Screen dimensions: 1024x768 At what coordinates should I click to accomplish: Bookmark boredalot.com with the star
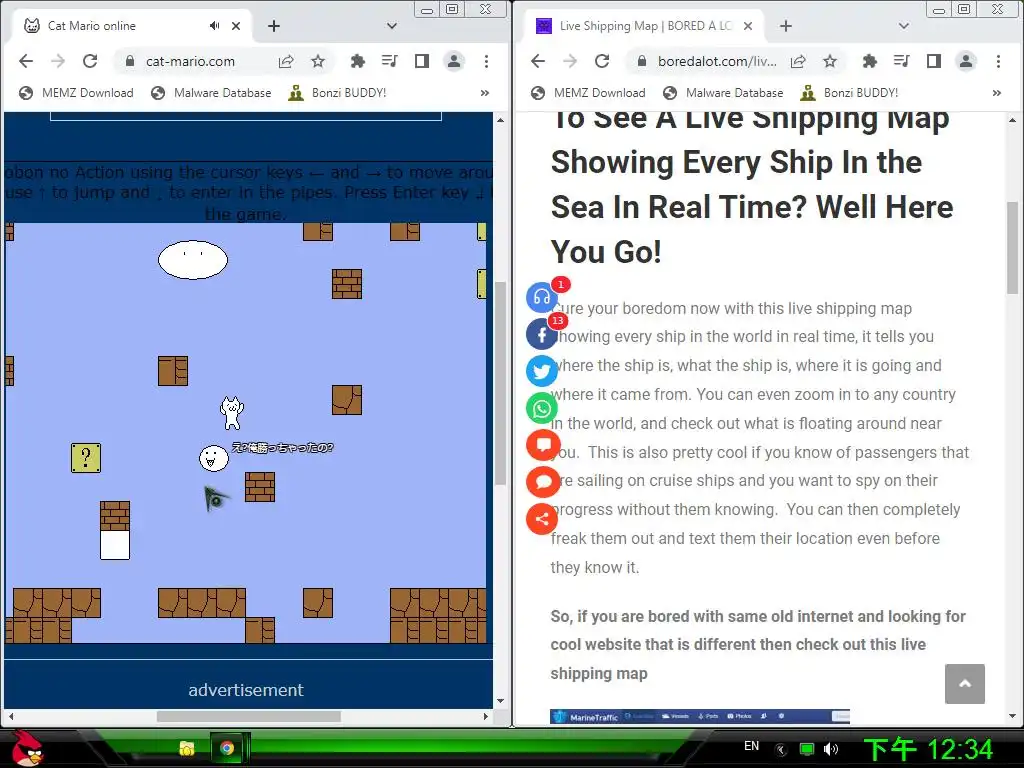(830, 61)
